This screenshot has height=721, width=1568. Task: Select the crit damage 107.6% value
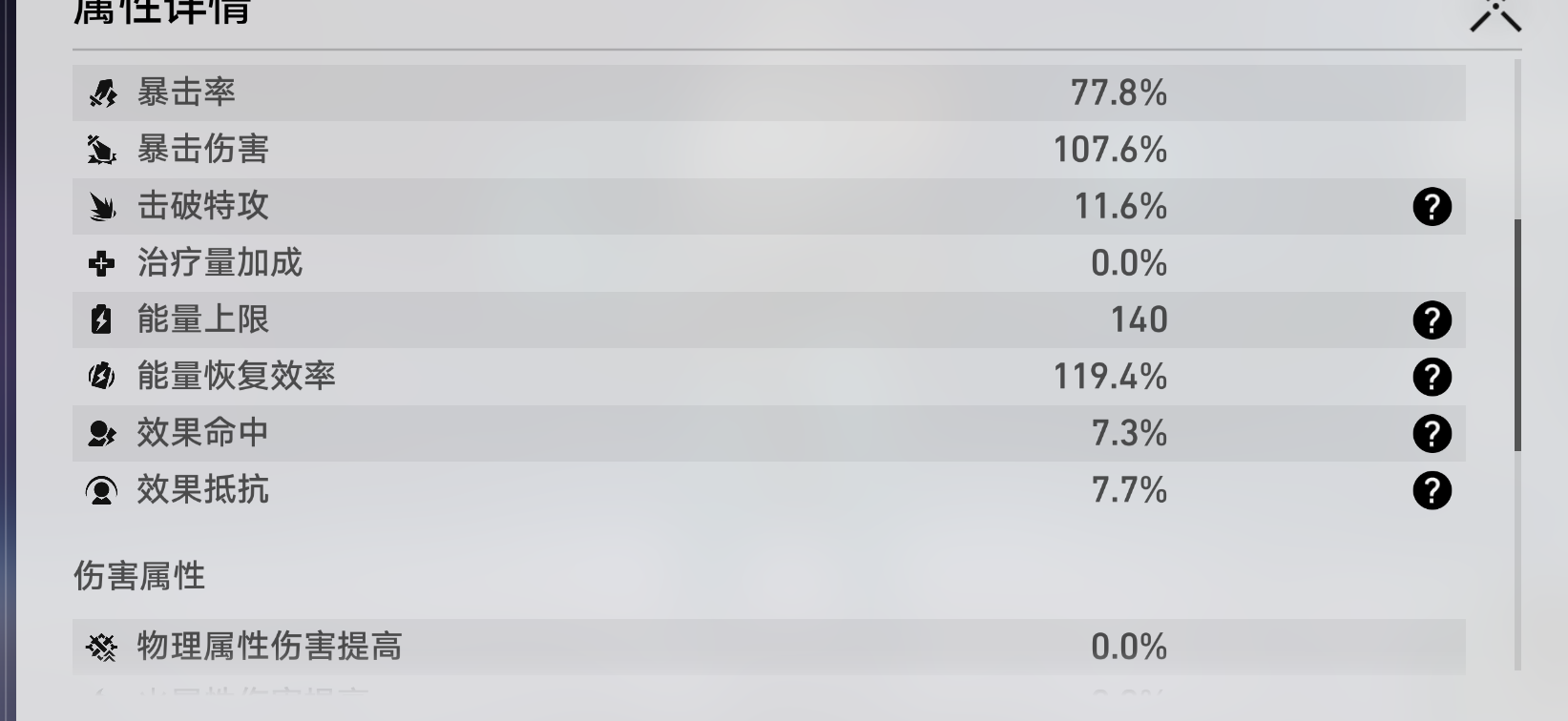click(x=1110, y=150)
